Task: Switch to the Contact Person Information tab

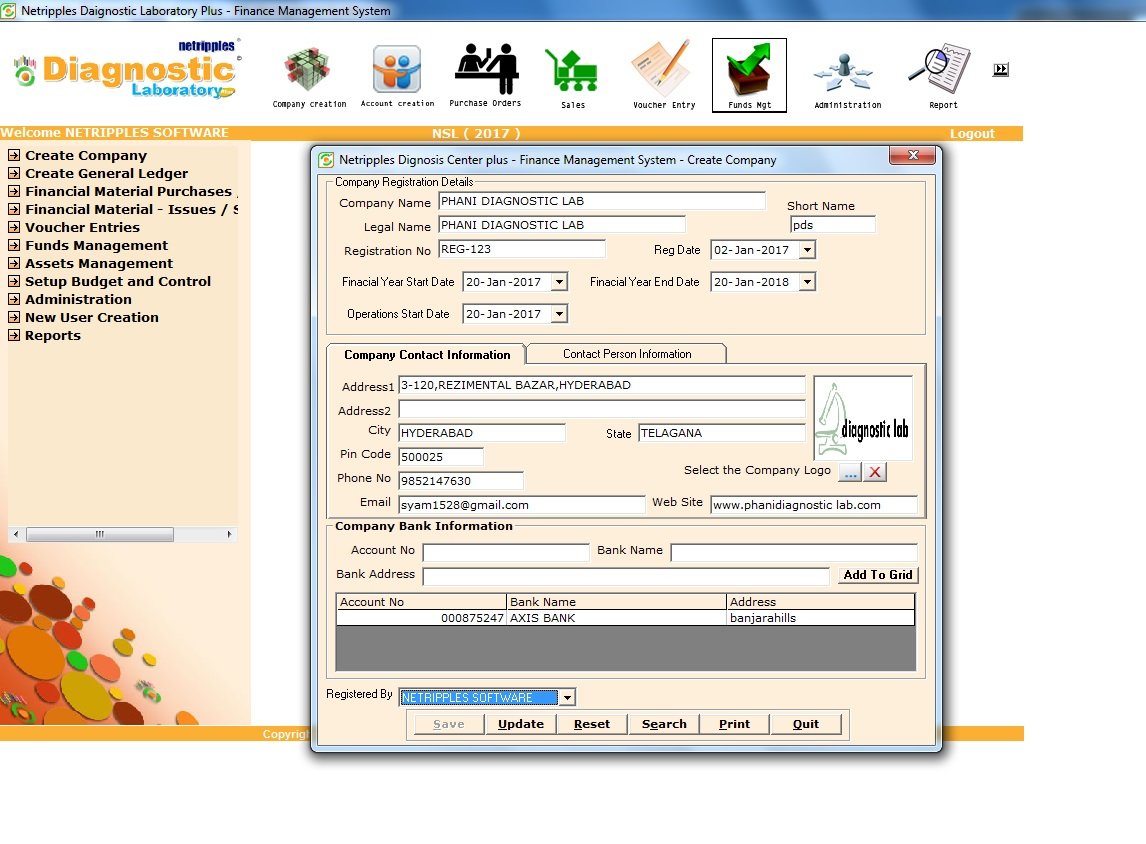Action: (626, 354)
